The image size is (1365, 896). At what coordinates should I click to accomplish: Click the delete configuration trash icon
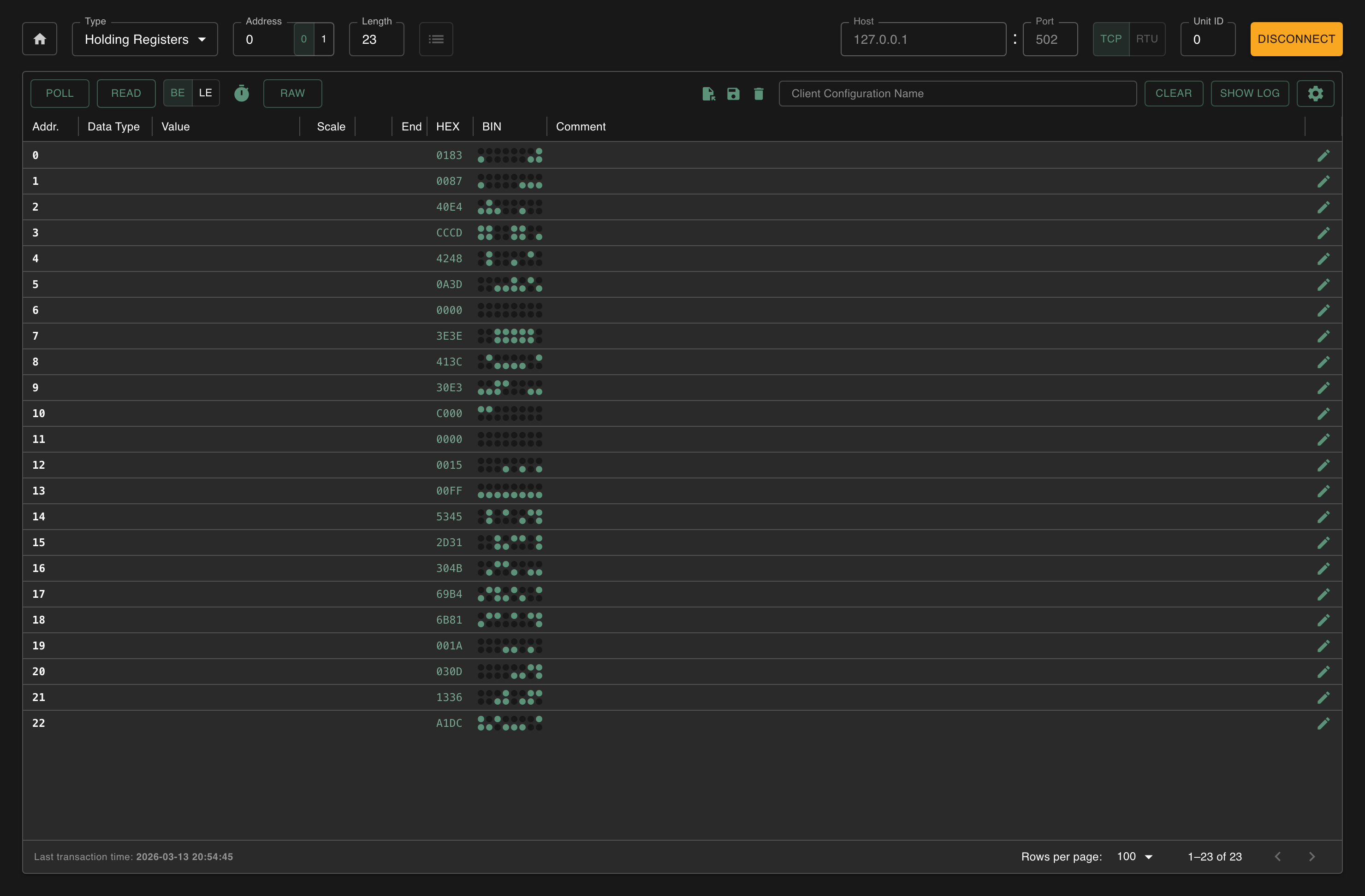(758, 94)
